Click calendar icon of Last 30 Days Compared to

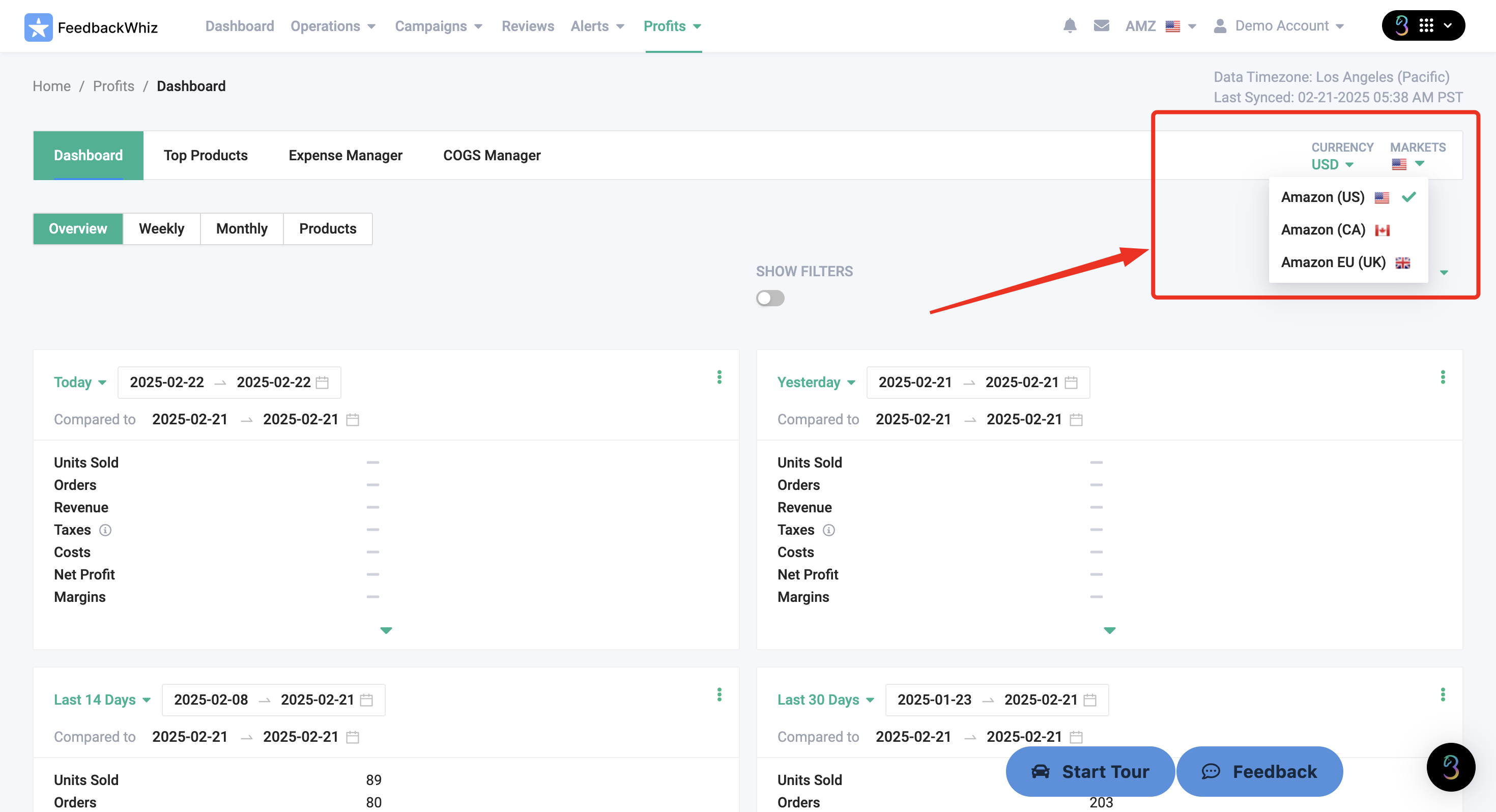click(x=1076, y=737)
